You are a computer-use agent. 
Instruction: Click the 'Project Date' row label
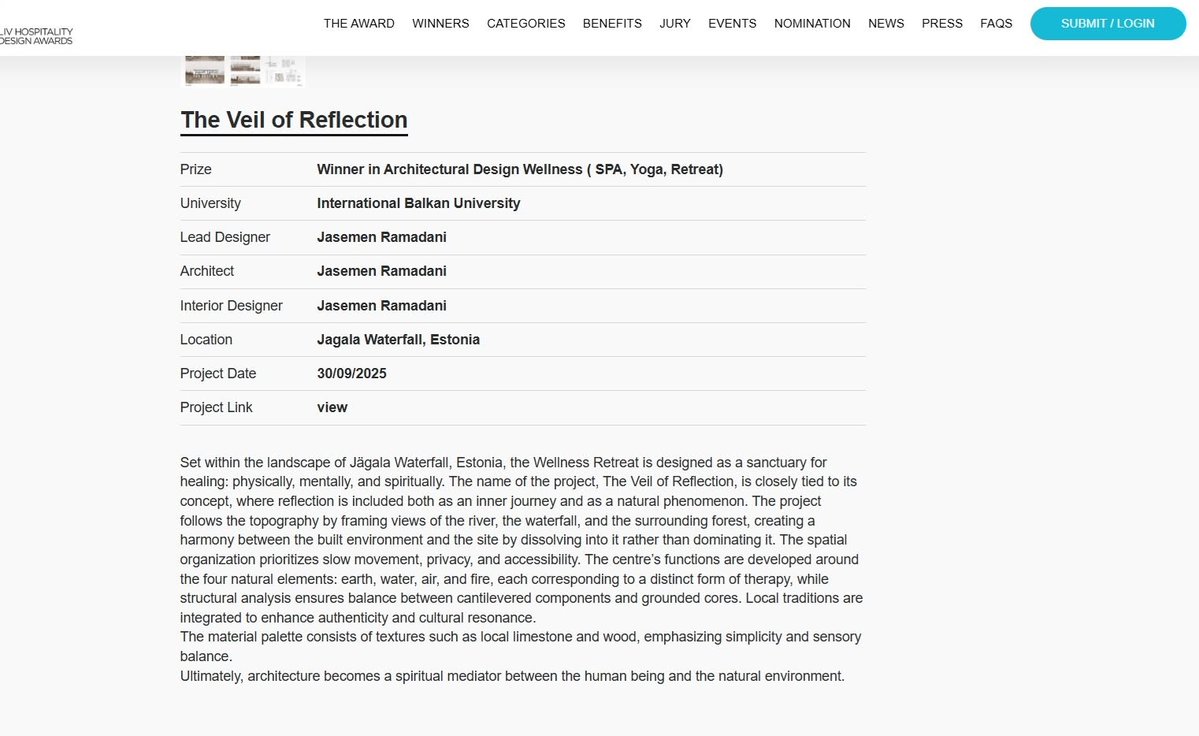(x=218, y=374)
